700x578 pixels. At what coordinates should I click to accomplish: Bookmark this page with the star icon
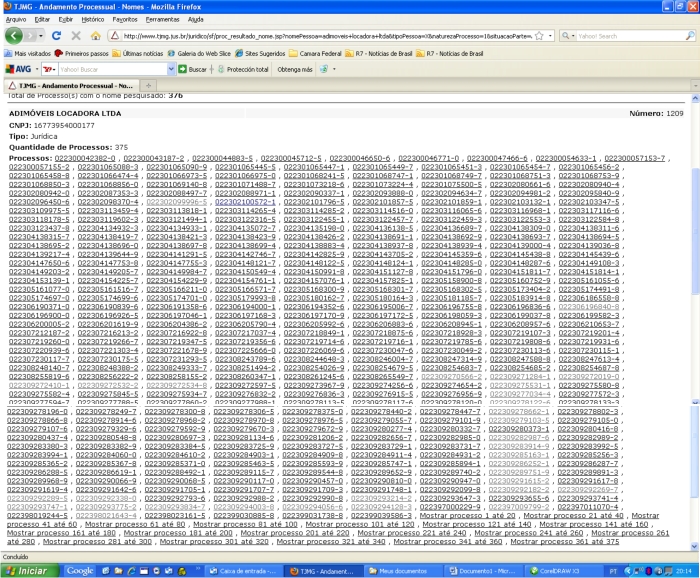point(539,36)
